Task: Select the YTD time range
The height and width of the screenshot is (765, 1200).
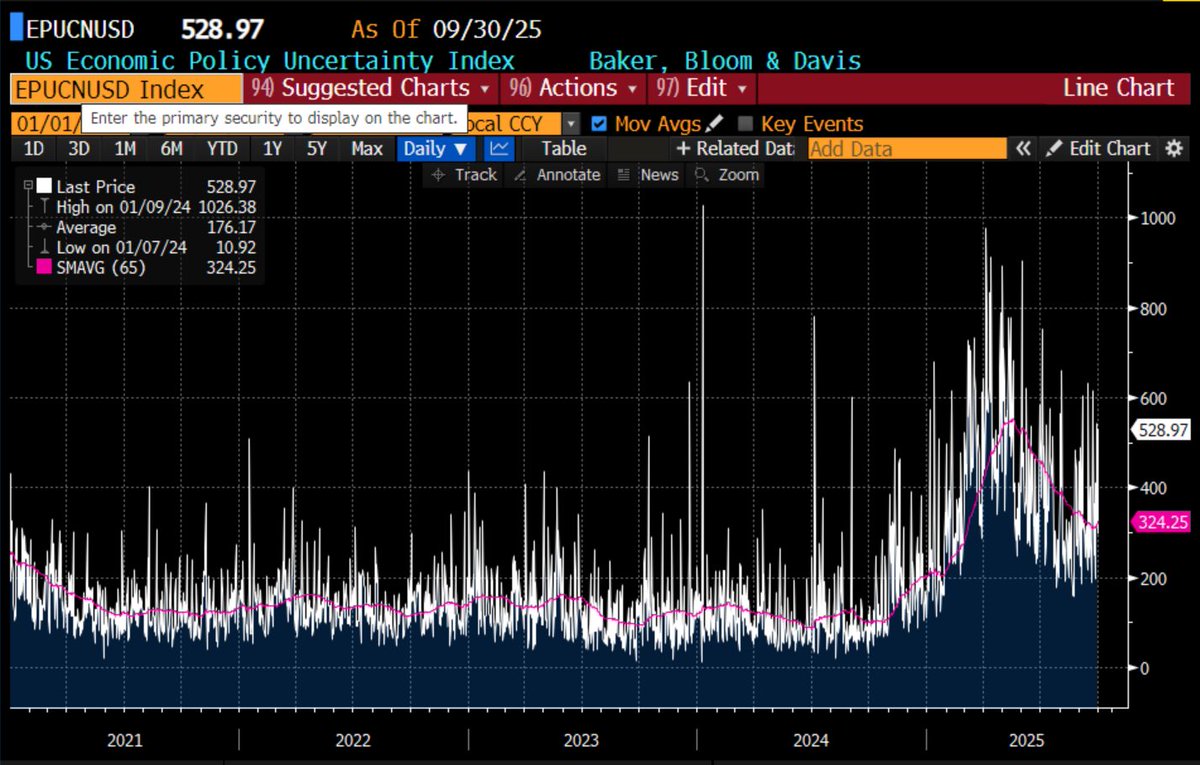Action: point(222,148)
